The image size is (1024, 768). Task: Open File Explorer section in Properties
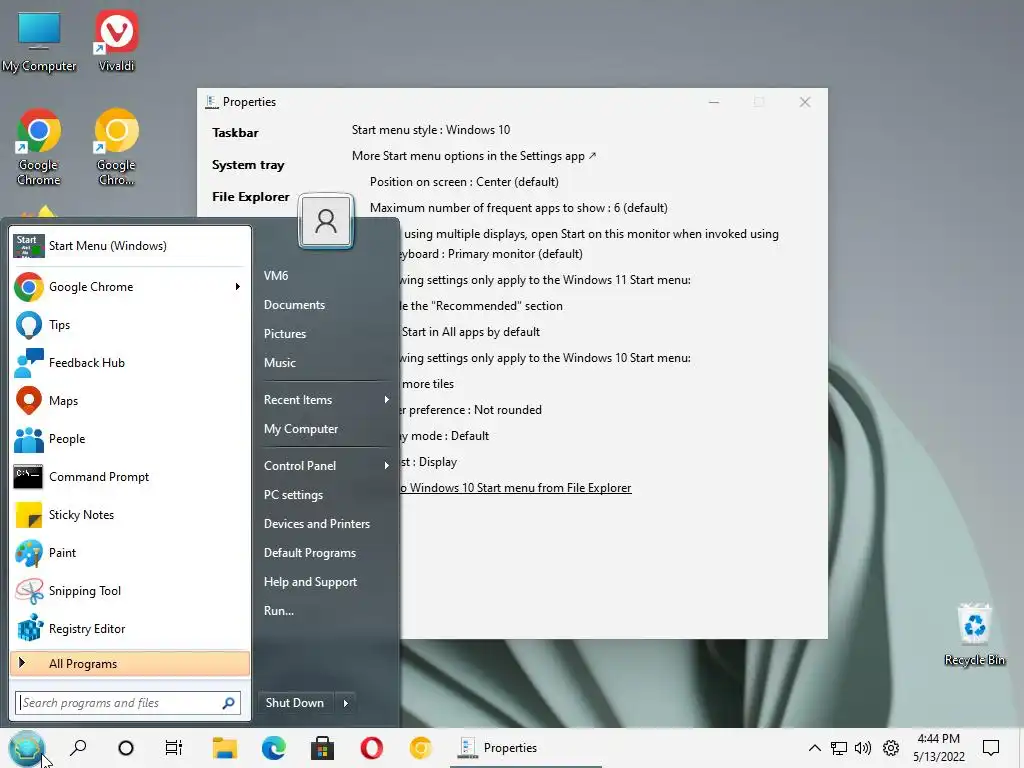pyautogui.click(x=250, y=197)
